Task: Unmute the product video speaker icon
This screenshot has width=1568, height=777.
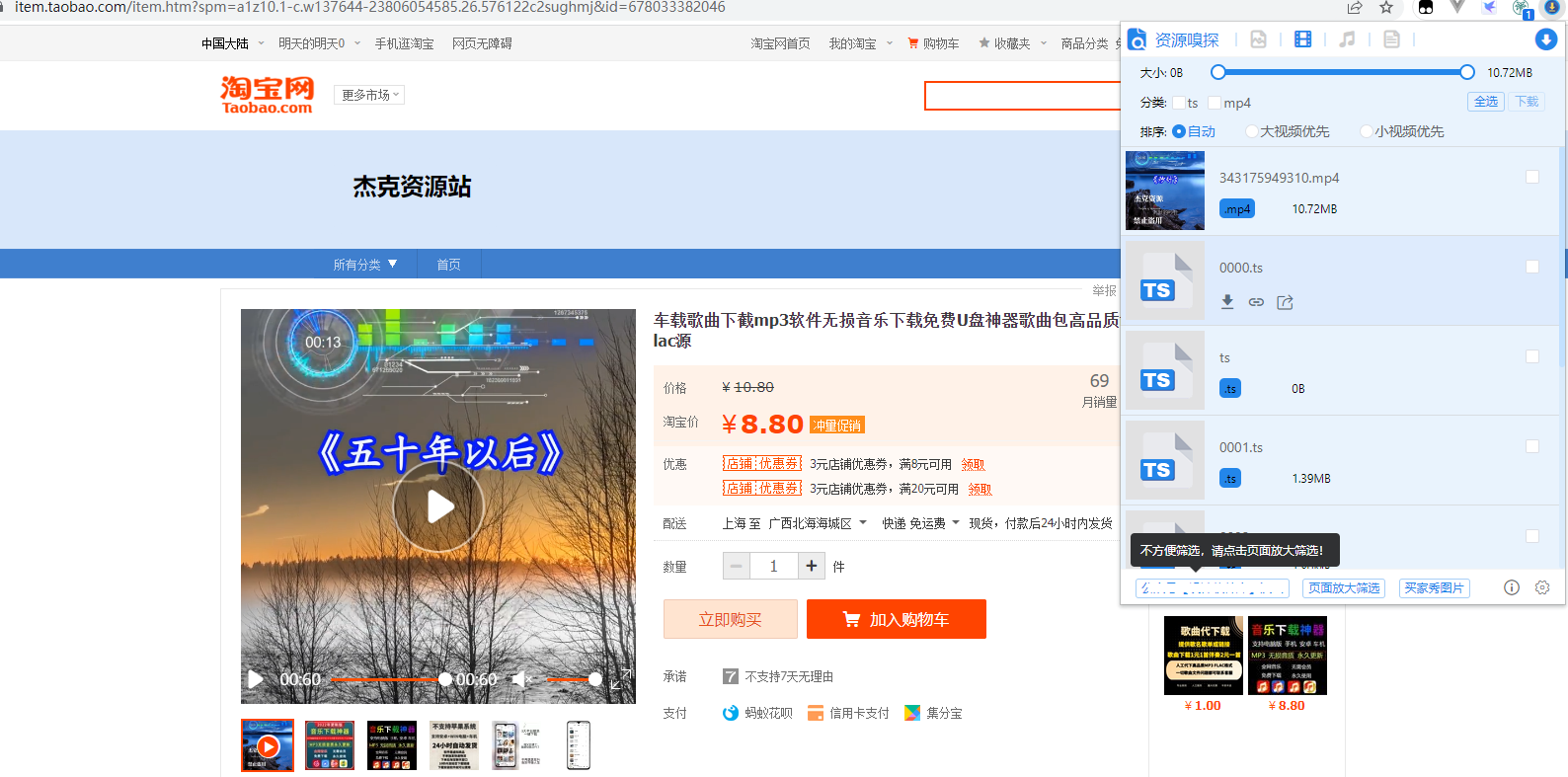Action: 521,679
